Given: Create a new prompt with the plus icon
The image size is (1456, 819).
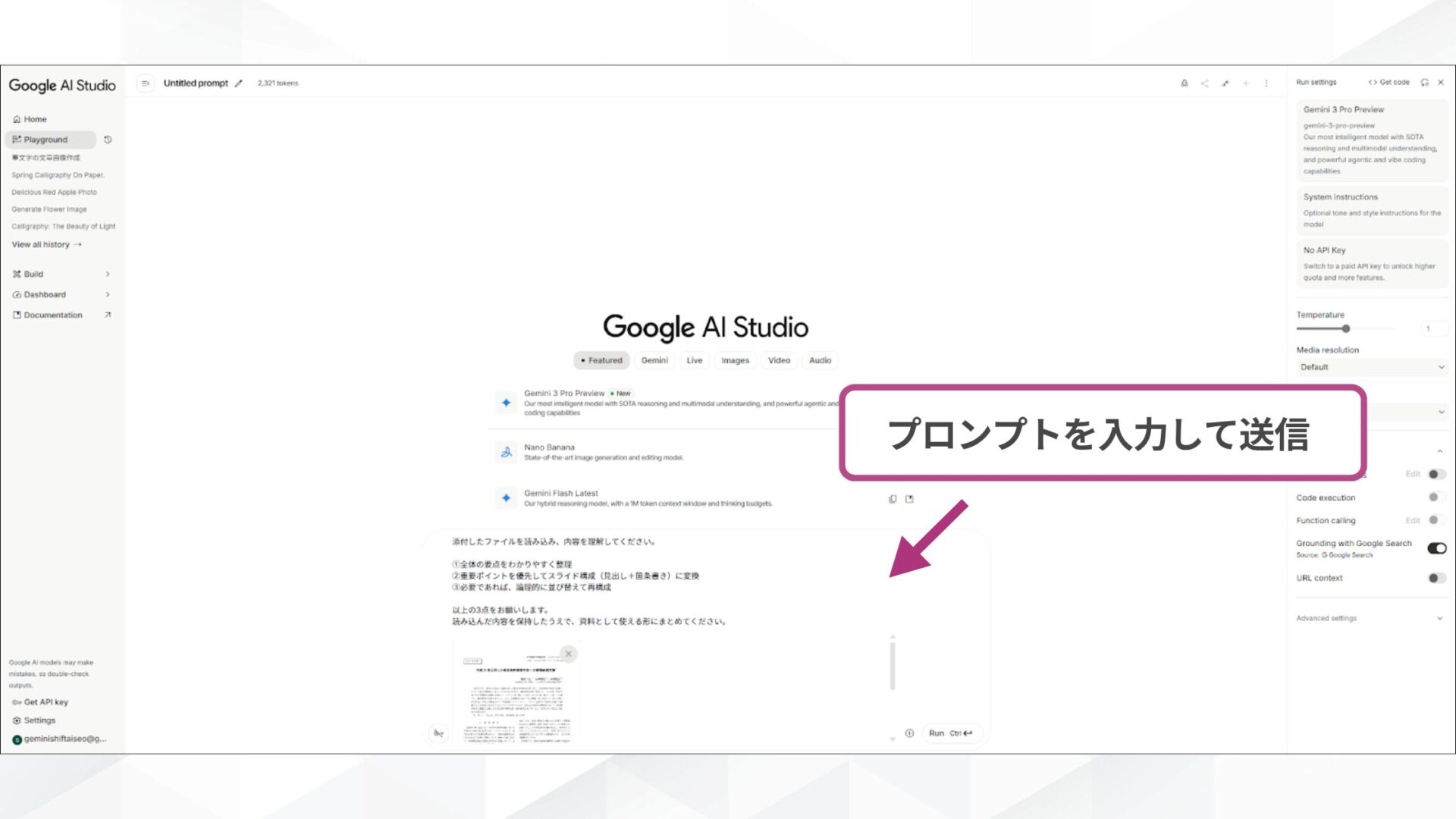Looking at the screenshot, I should tap(1246, 83).
